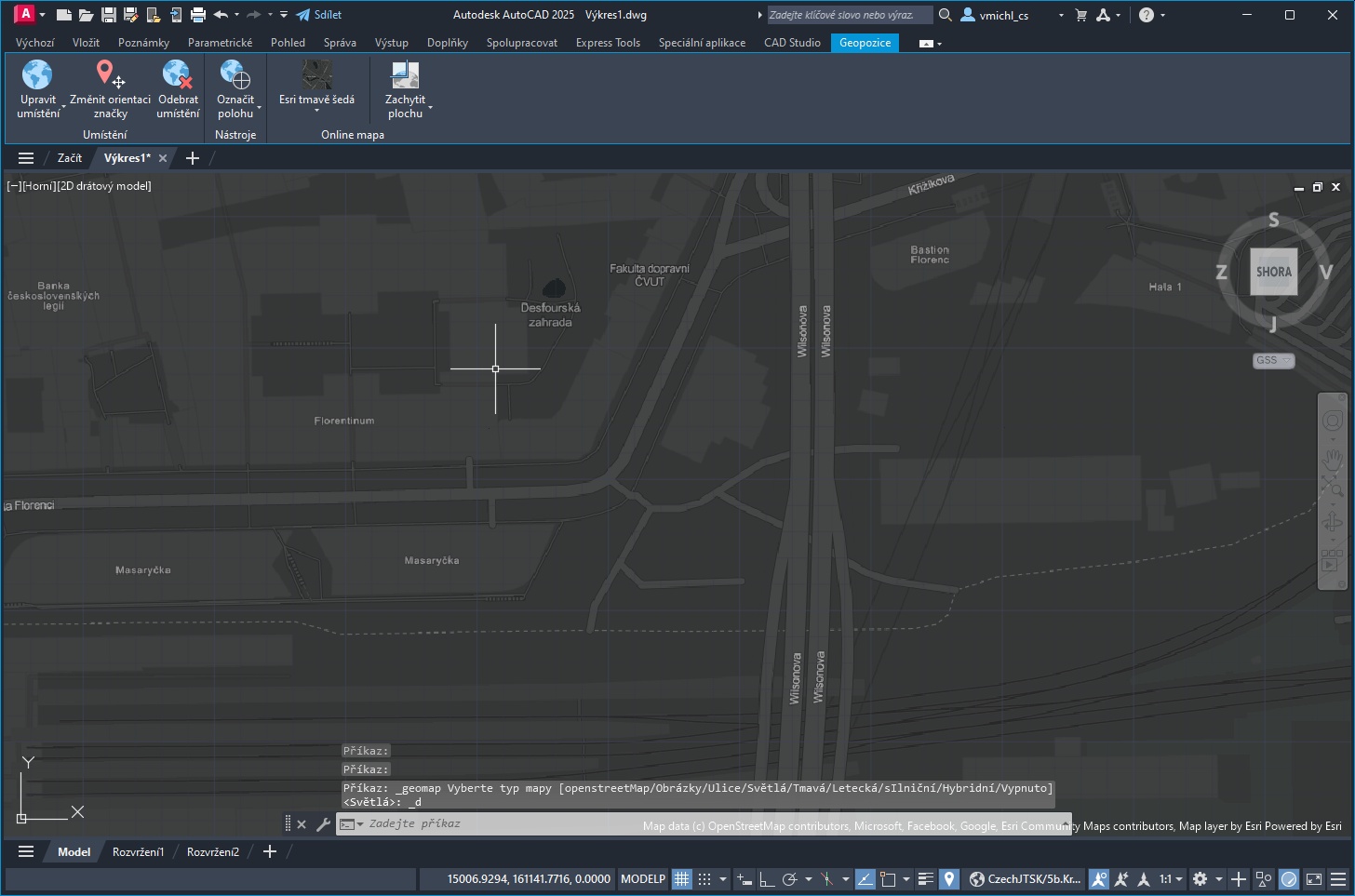Expand the Zachytit plochu dropdown arrow
1355x896 pixels.
[x=430, y=107]
